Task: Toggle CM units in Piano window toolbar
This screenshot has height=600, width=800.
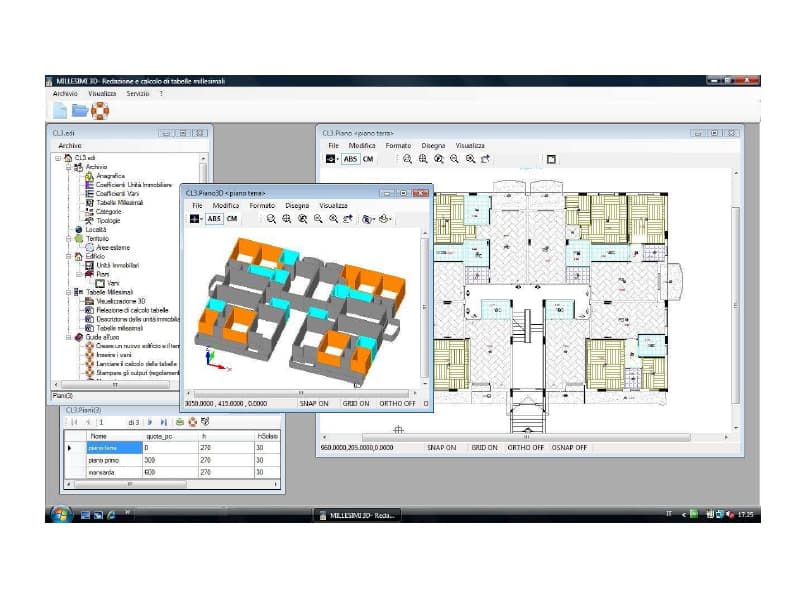Action: tap(368, 159)
